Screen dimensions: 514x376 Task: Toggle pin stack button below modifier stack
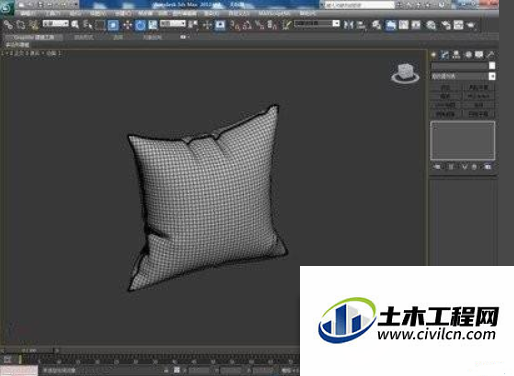437,167
